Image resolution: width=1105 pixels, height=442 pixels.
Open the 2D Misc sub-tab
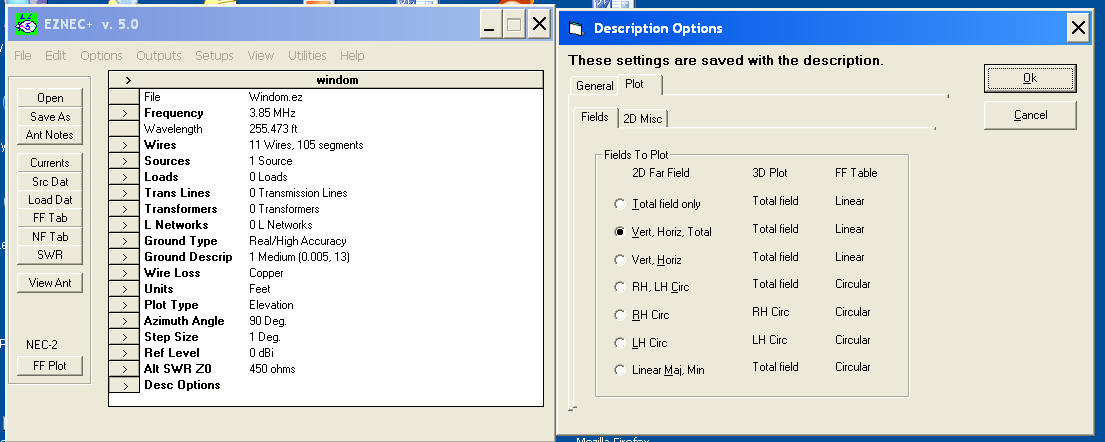(644, 119)
